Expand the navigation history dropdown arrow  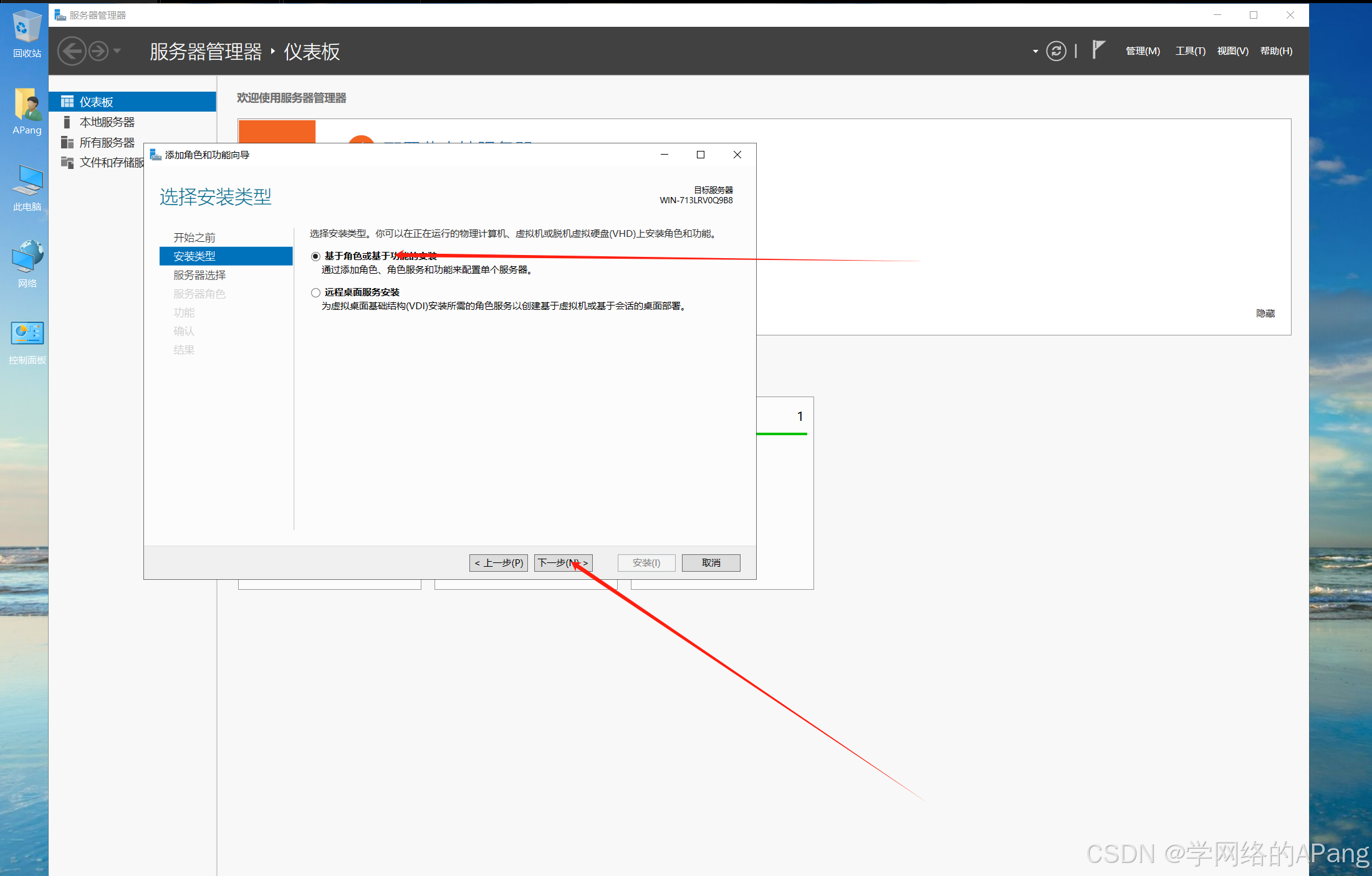(x=117, y=51)
